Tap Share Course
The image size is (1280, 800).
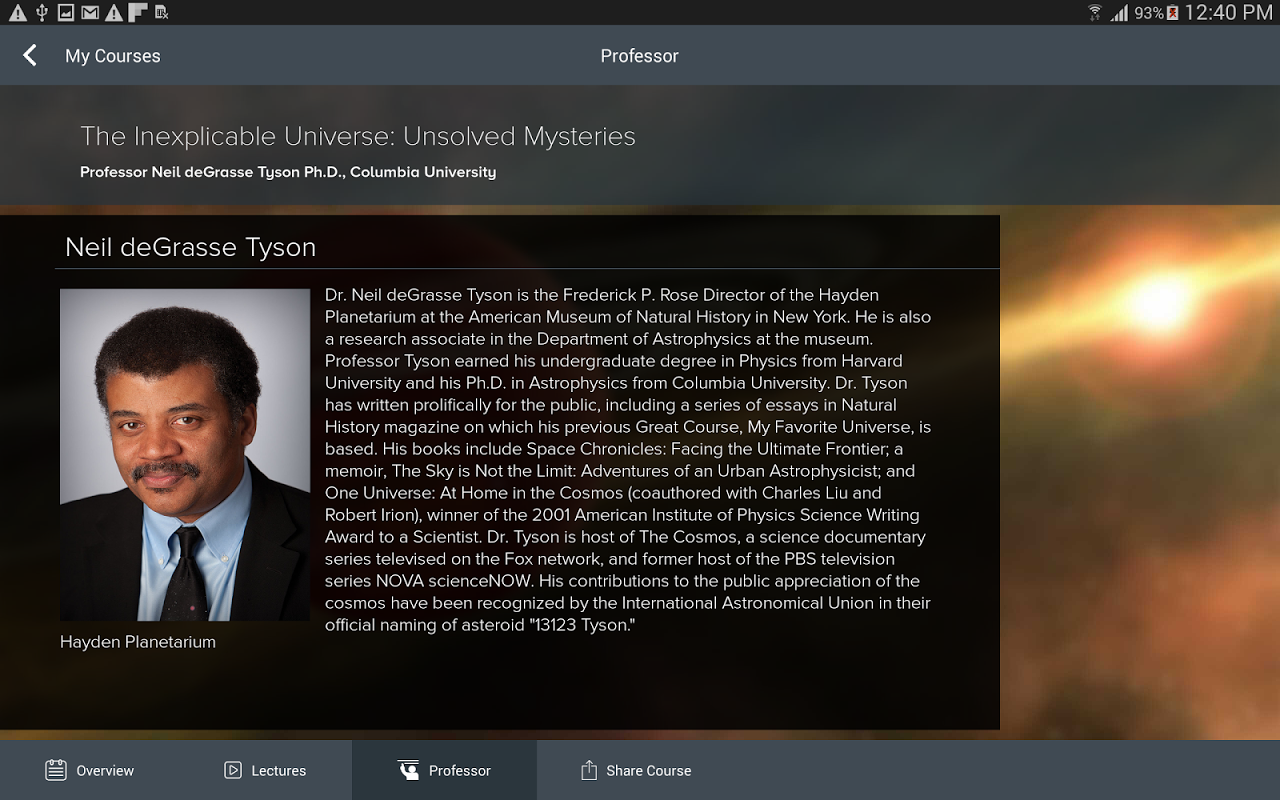[x=636, y=770]
